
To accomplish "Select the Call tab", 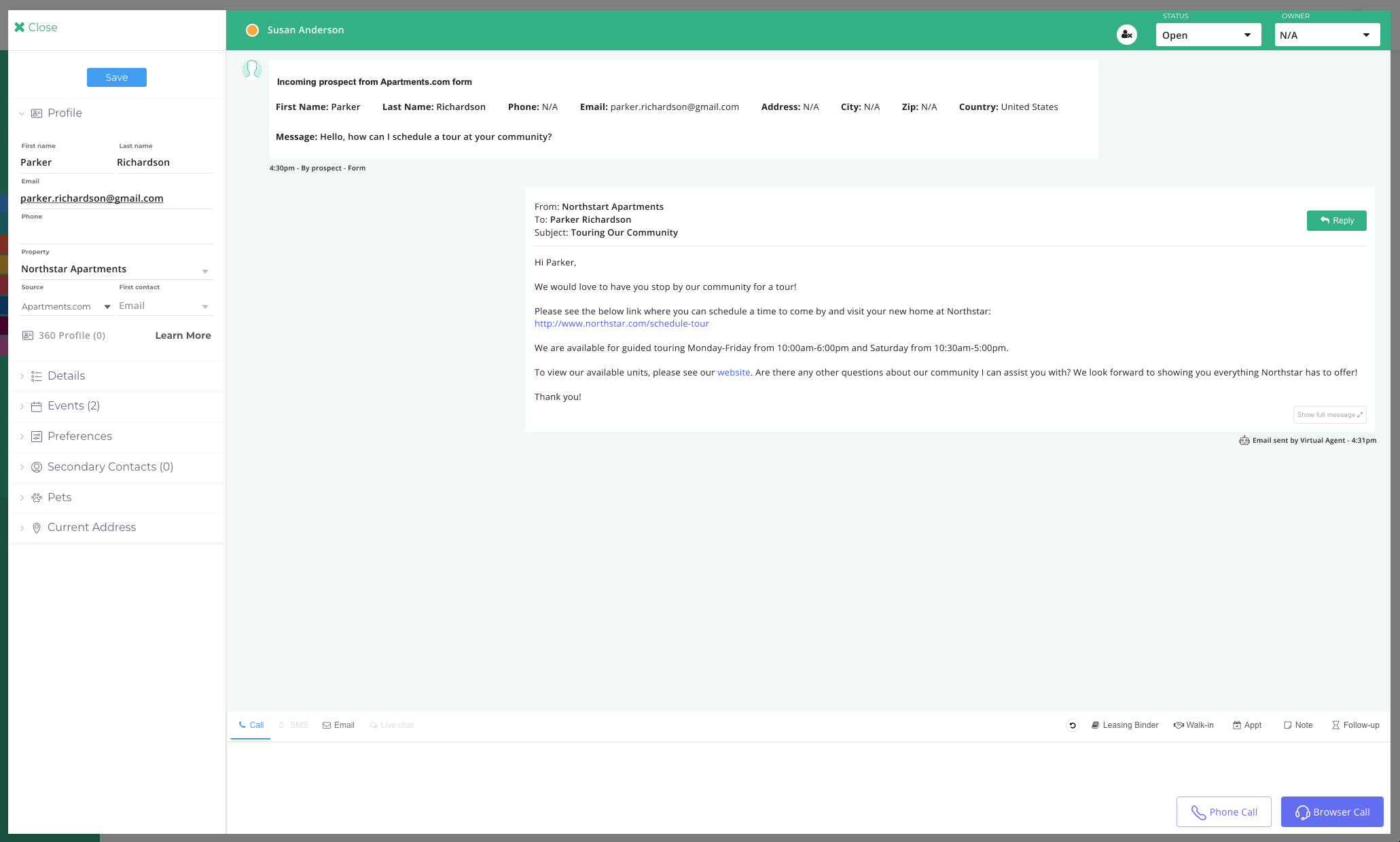I will tap(251, 725).
